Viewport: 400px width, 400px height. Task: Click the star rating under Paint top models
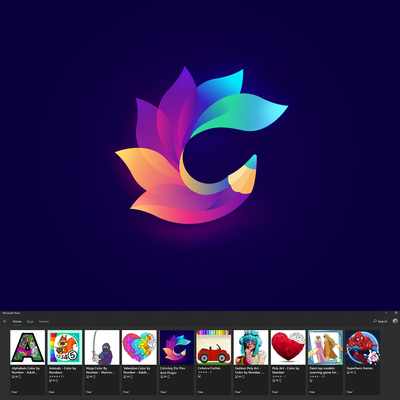pyautogui.click(x=317, y=376)
